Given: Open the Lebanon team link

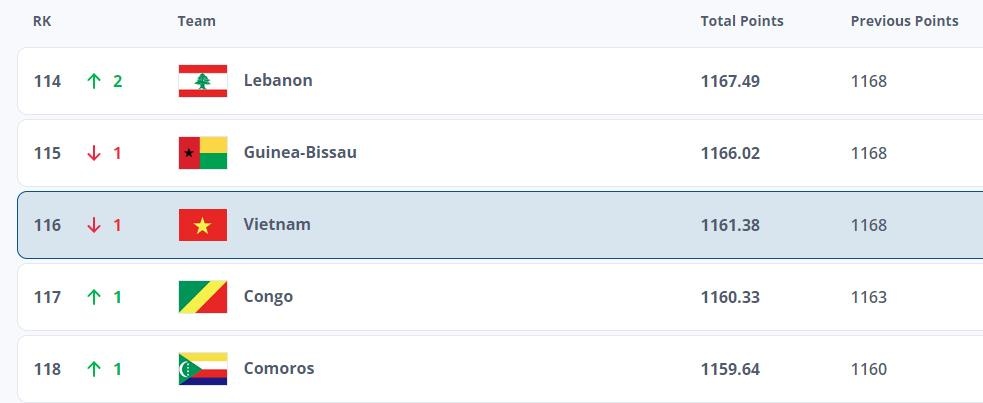Looking at the screenshot, I should [278, 80].
